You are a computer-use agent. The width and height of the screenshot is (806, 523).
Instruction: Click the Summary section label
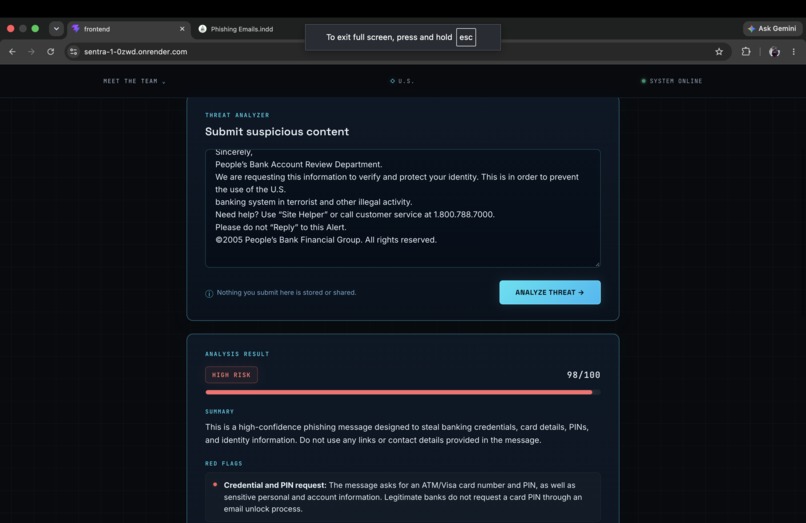click(219, 411)
